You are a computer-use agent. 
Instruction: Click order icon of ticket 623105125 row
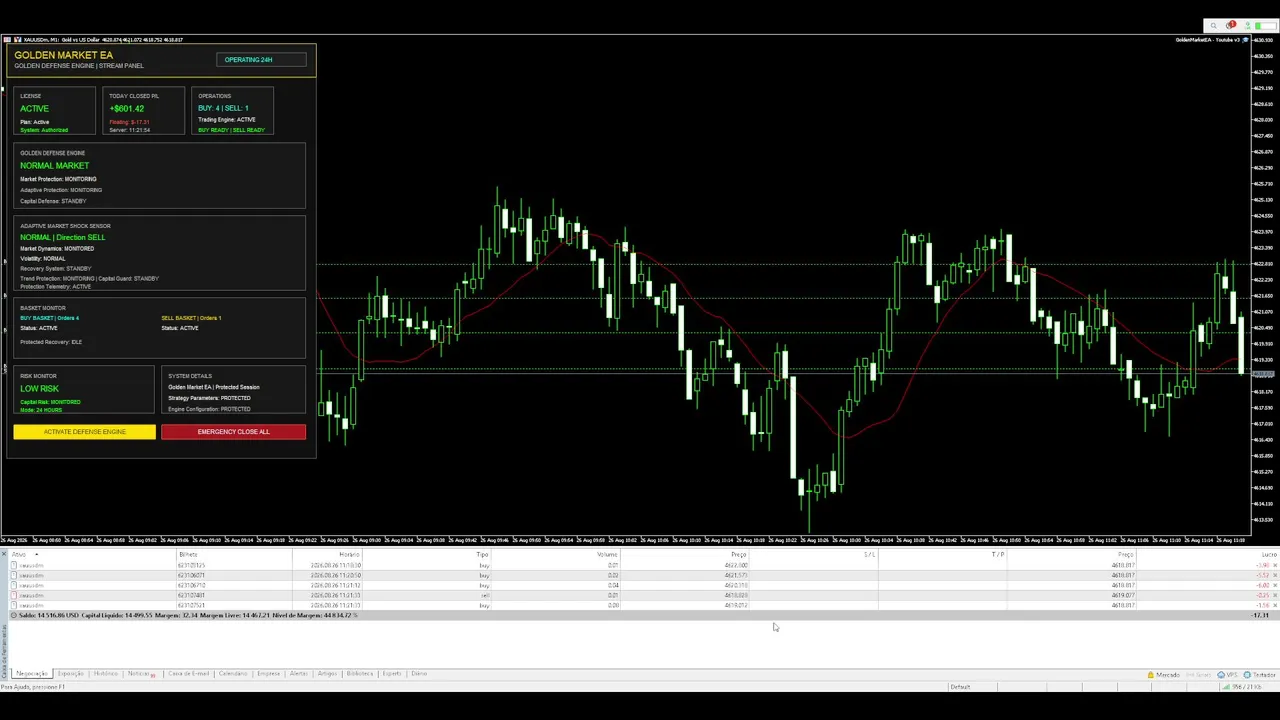coord(14,566)
